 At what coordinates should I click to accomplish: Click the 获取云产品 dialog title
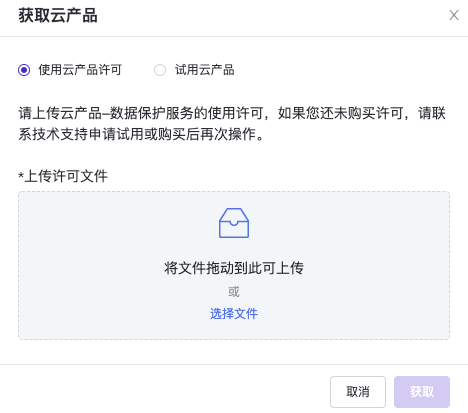(x=58, y=15)
